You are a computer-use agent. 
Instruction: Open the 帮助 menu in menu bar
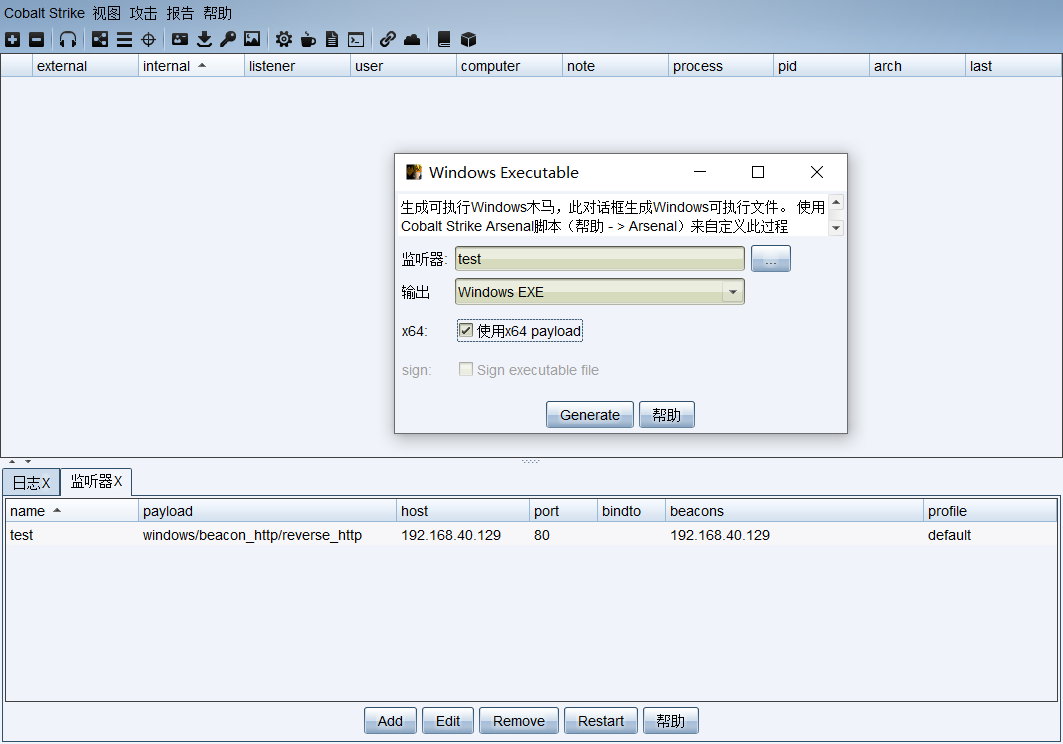coord(217,13)
